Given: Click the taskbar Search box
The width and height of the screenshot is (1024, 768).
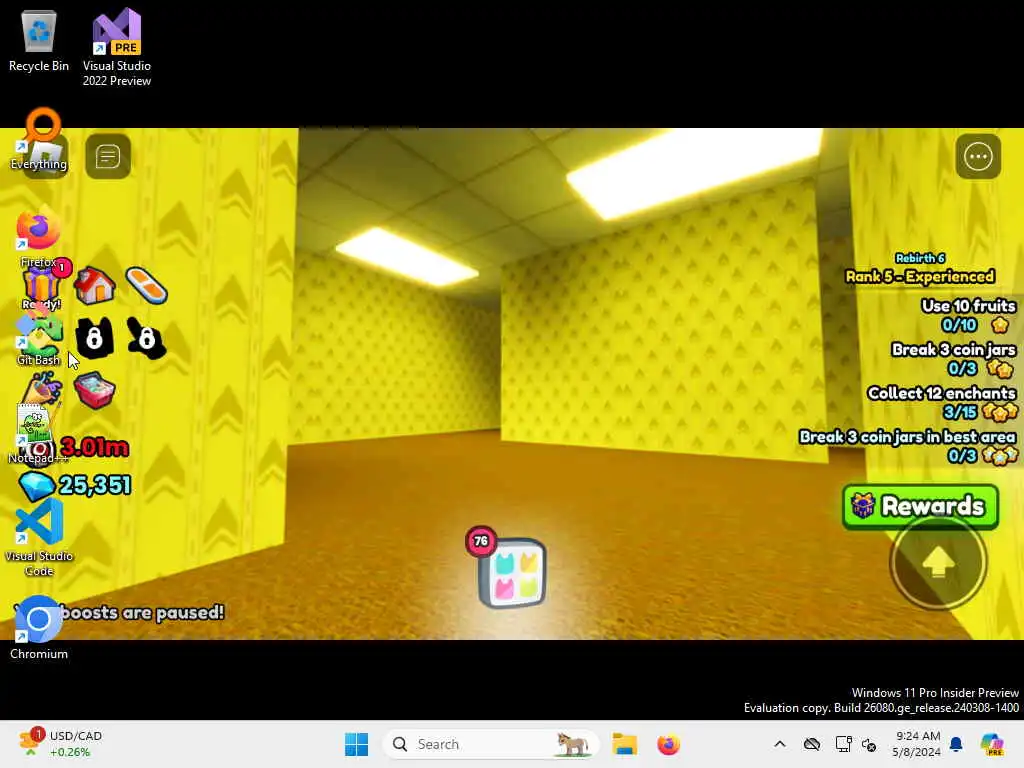Looking at the screenshot, I should click(491, 744).
